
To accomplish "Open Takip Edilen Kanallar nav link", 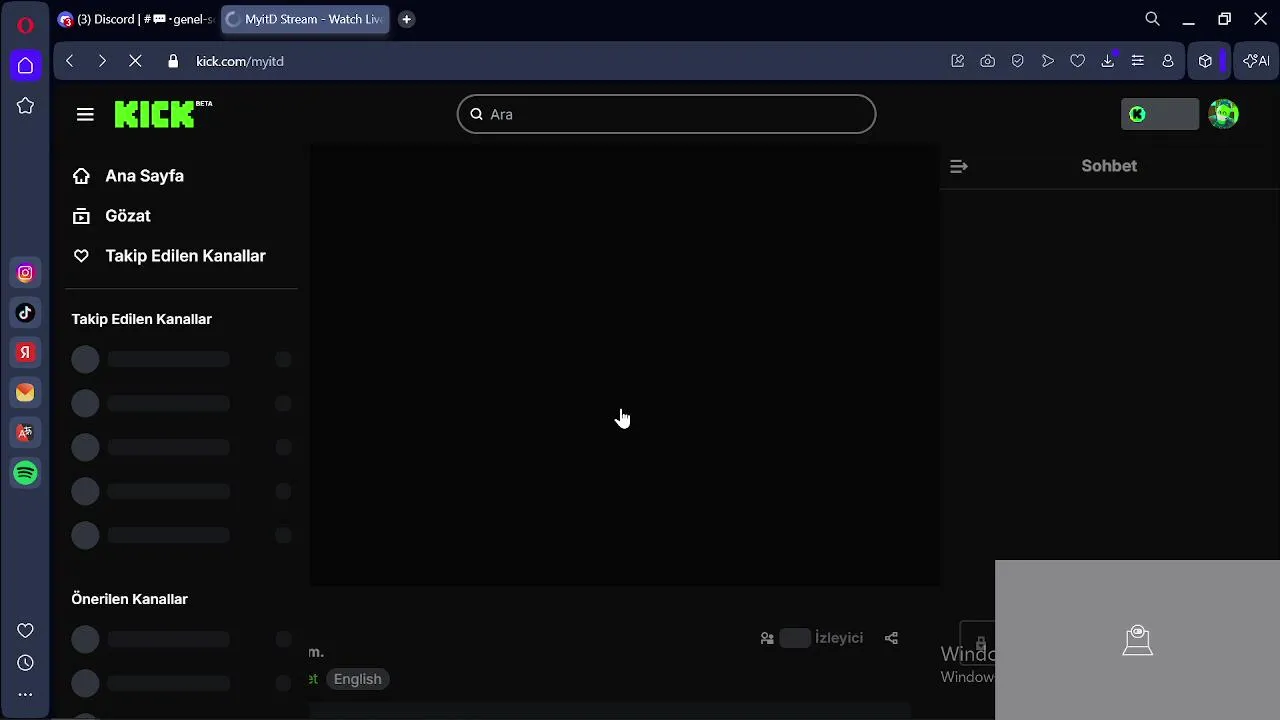I will tap(186, 256).
